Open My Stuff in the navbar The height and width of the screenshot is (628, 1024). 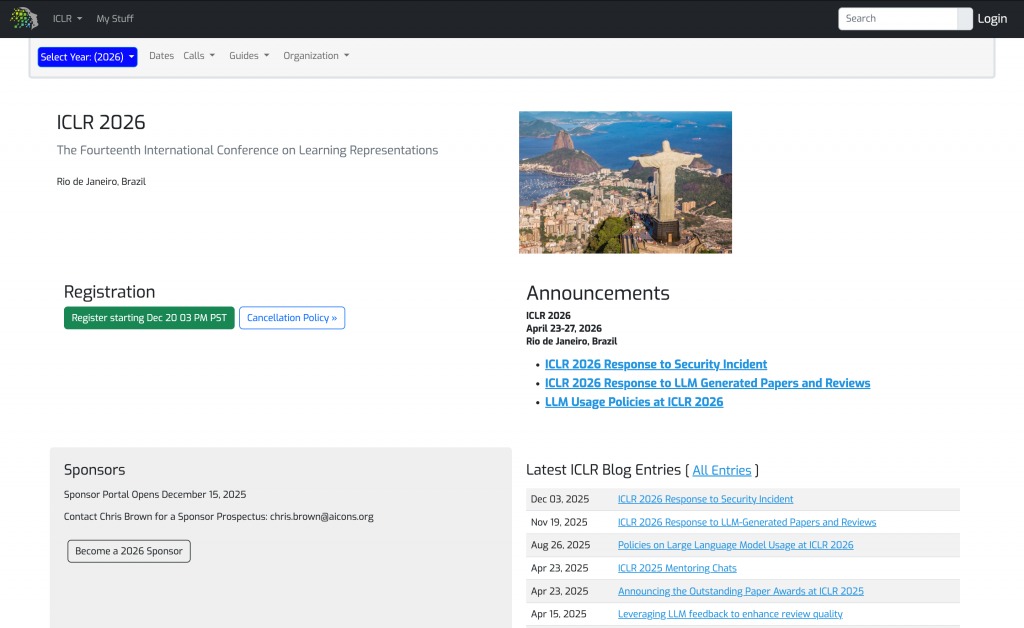tap(114, 19)
